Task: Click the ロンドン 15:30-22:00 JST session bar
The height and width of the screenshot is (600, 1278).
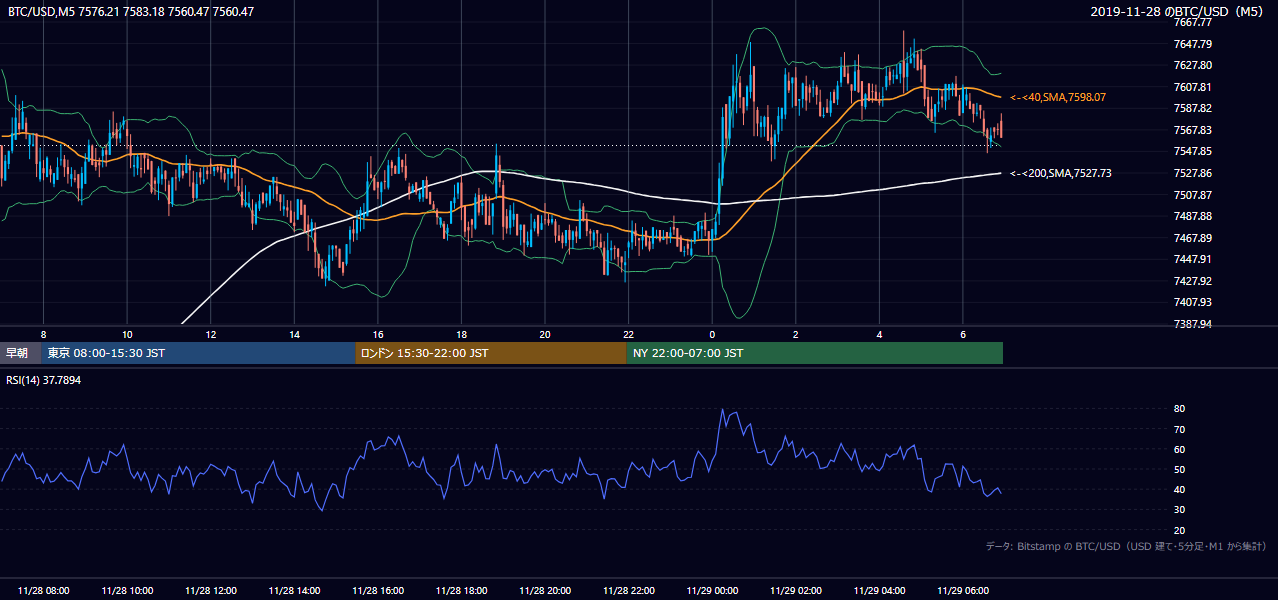Action: (491, 353)
